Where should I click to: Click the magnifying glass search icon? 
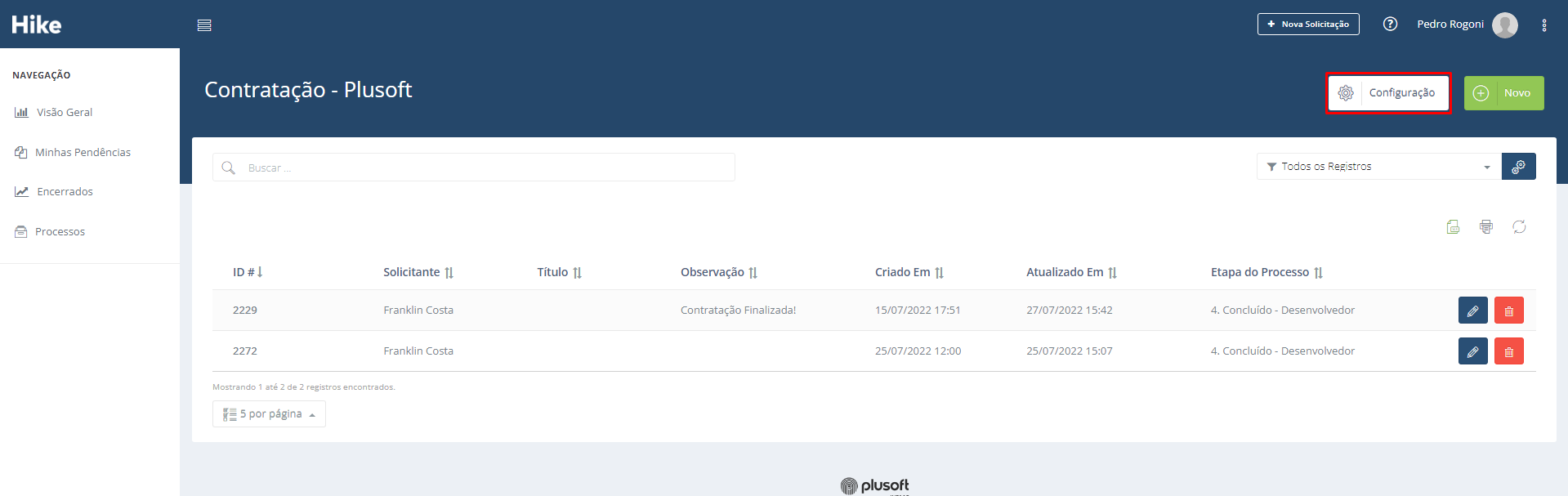pos(229,168)
